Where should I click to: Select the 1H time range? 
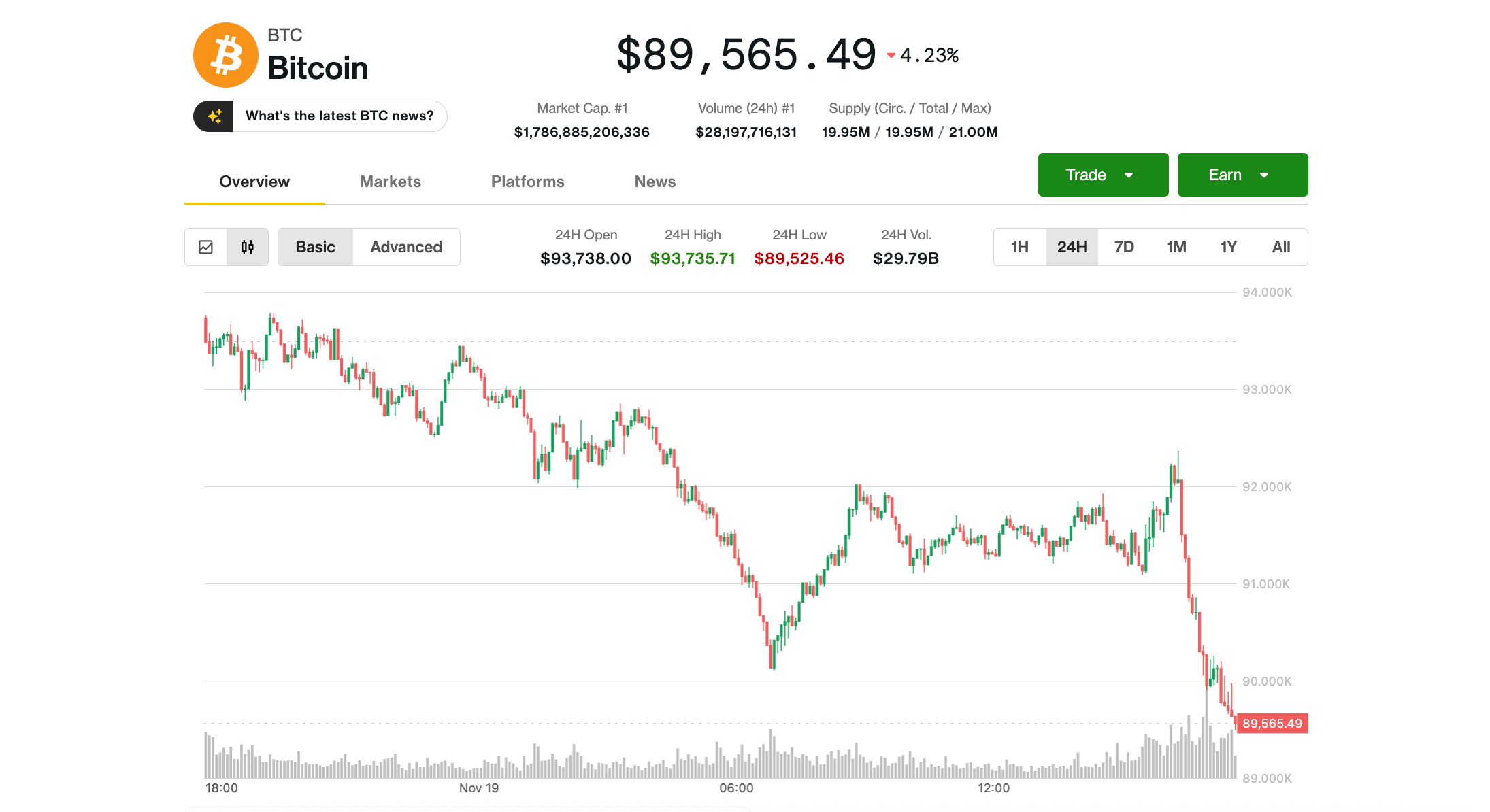pos(1019,247)
